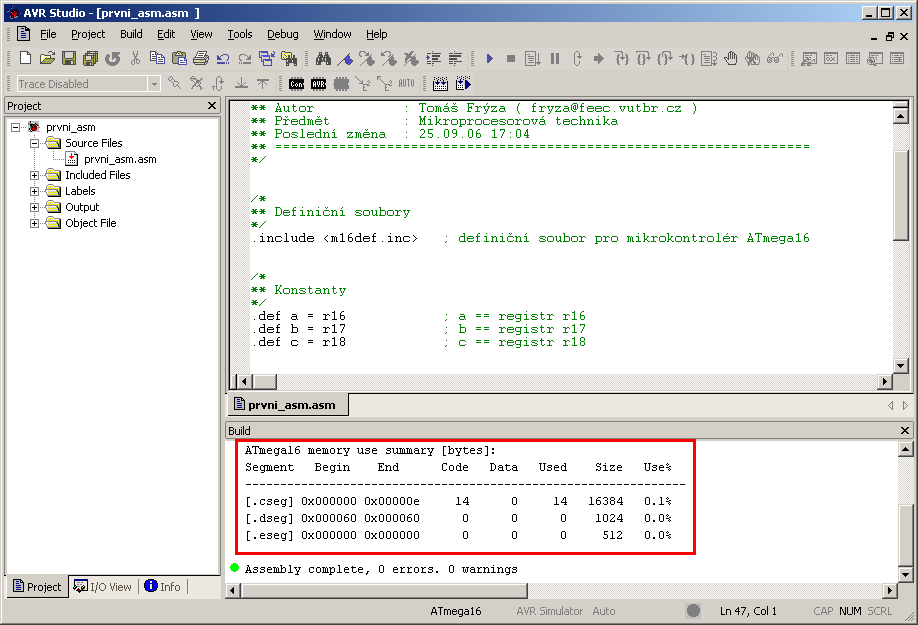The image size is (918, 625).
Task: Undo the last edit with the Undo arrow
Action: click(222, 58)
